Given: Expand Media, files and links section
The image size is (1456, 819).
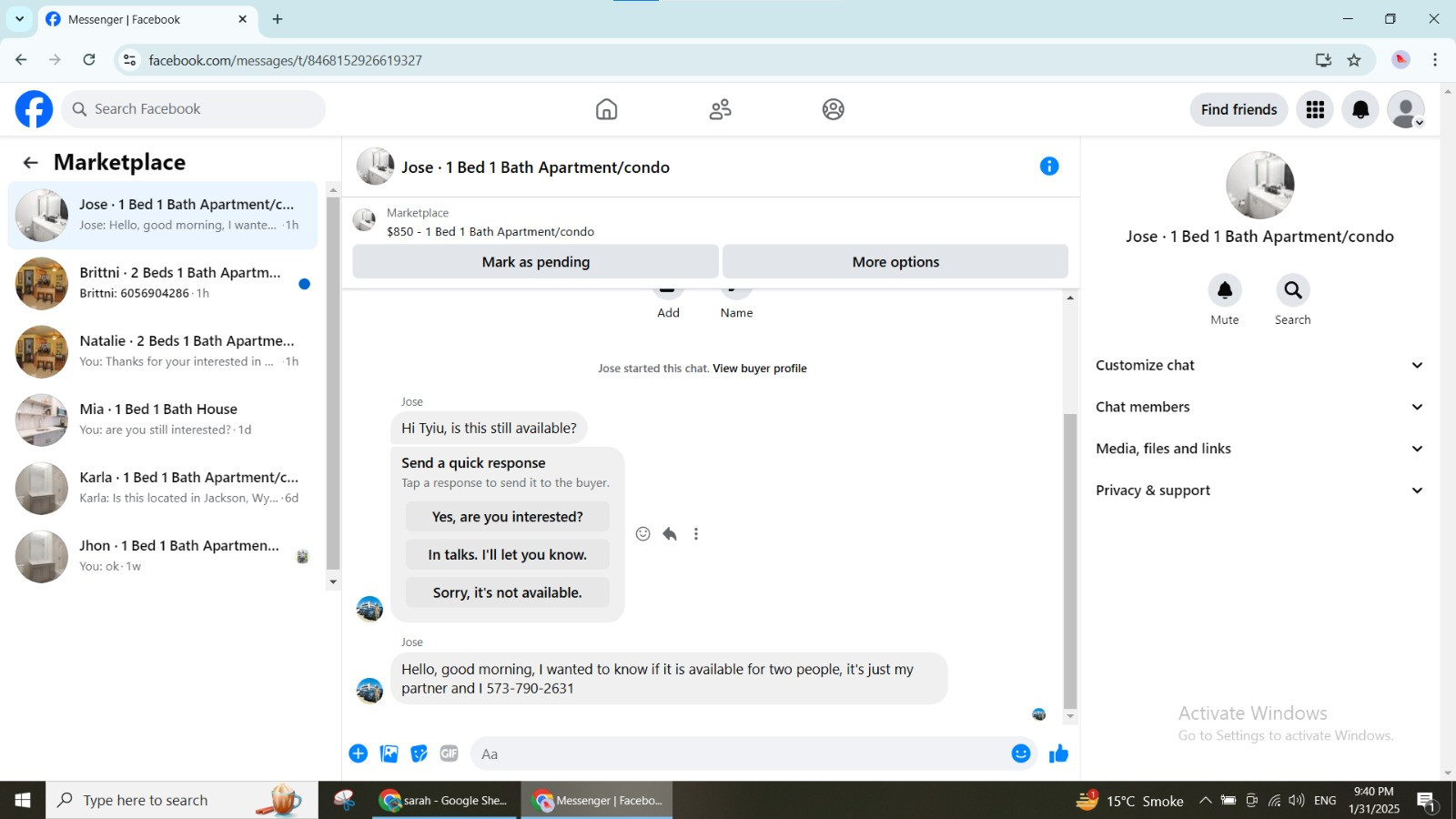Looking at the screenshot, I should [1259, 449].
